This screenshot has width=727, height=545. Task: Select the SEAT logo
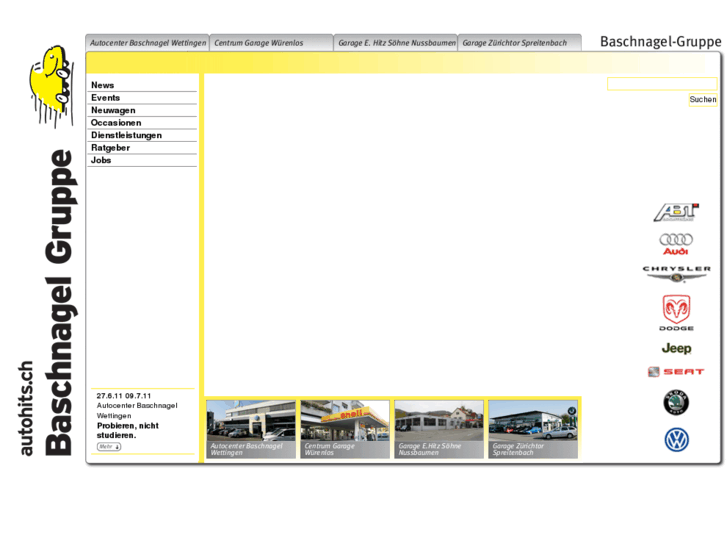click(676, 372)
